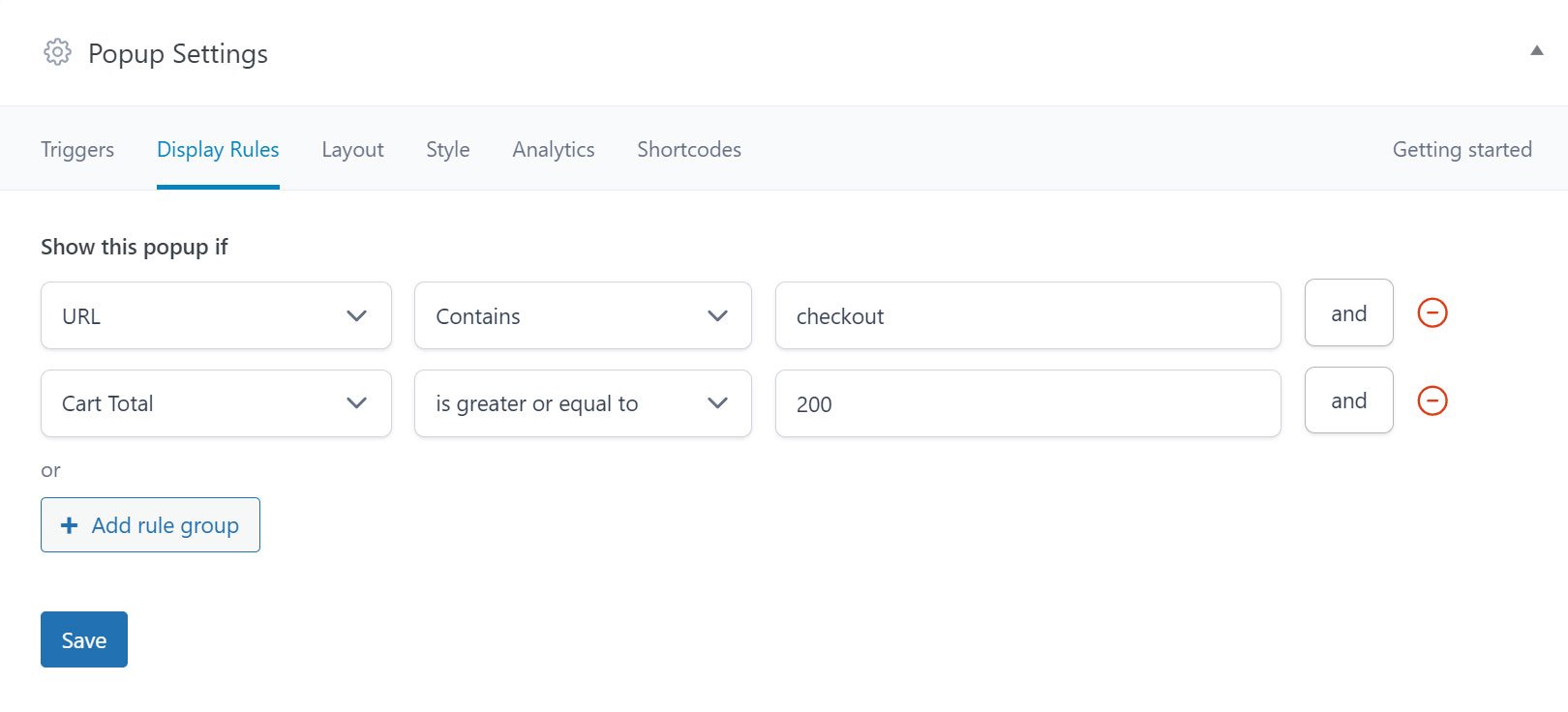Viewport: 1568px width, 712px height.
Task: Click the 200 value input field
Action: coord(1028,403)
